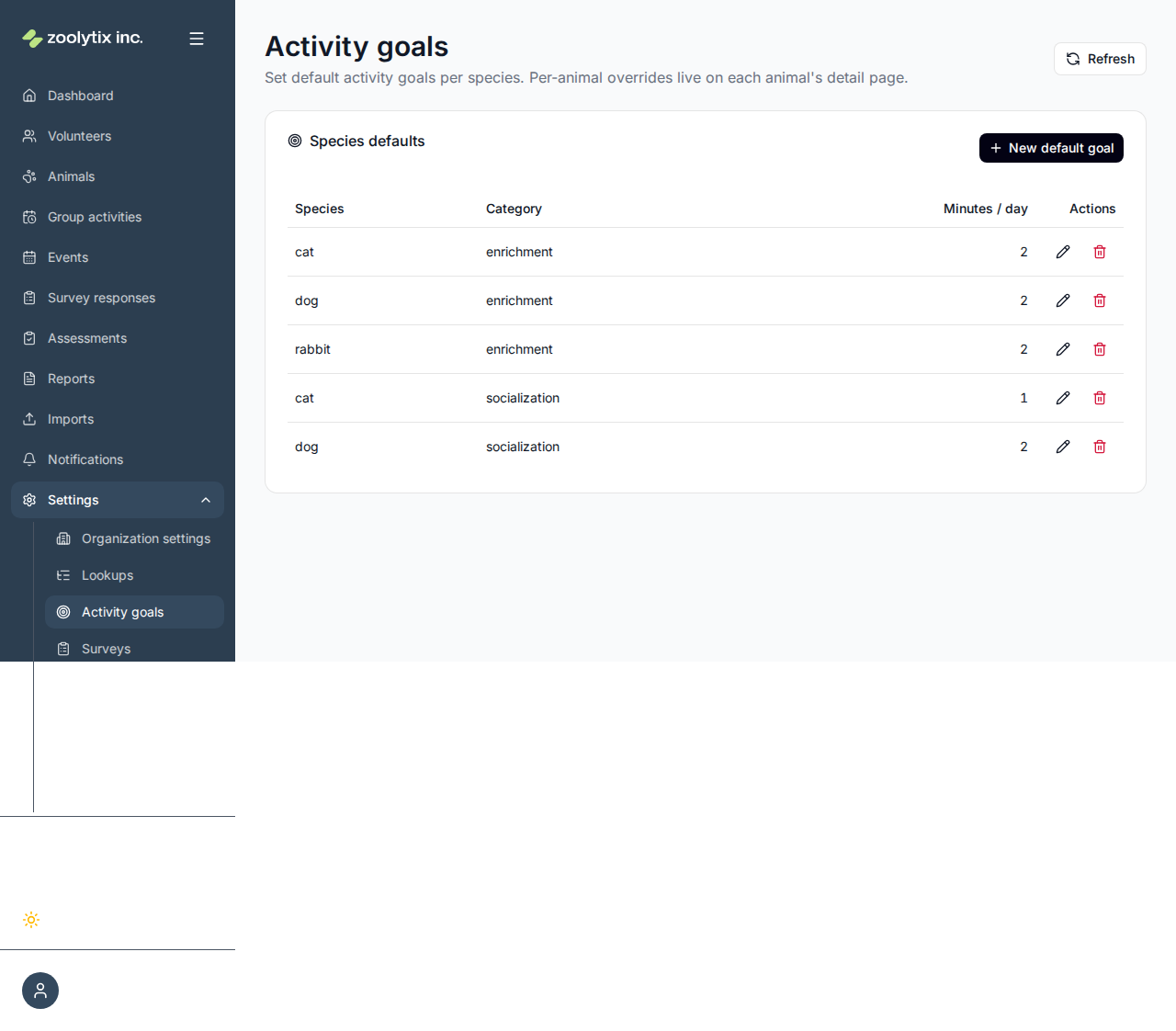1176x1031 pixels.
Task: Click the Refresh button
Action: (x=1100, y=59)
